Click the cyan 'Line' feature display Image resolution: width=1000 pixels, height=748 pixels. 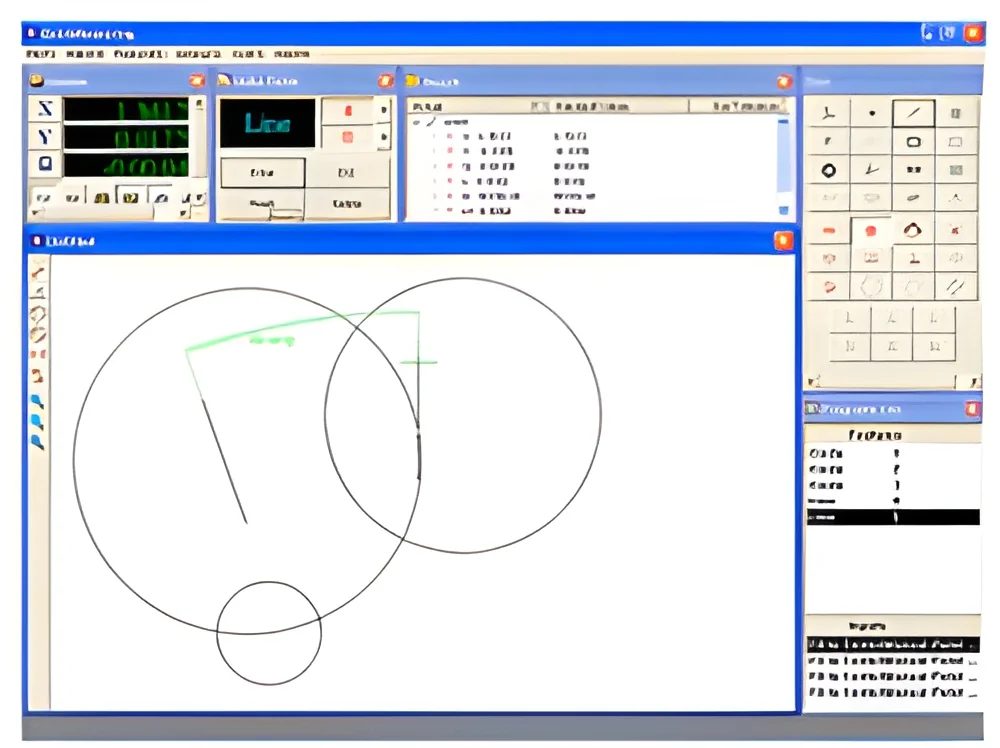pos(267,123)
